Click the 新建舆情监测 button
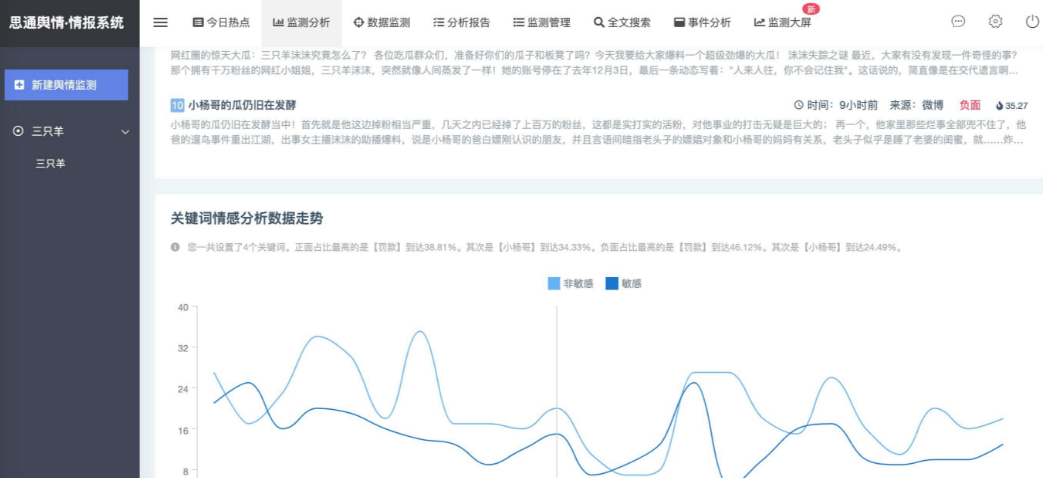The width and height of the screenshot is (1043, 478). click(x=66, y=85)
